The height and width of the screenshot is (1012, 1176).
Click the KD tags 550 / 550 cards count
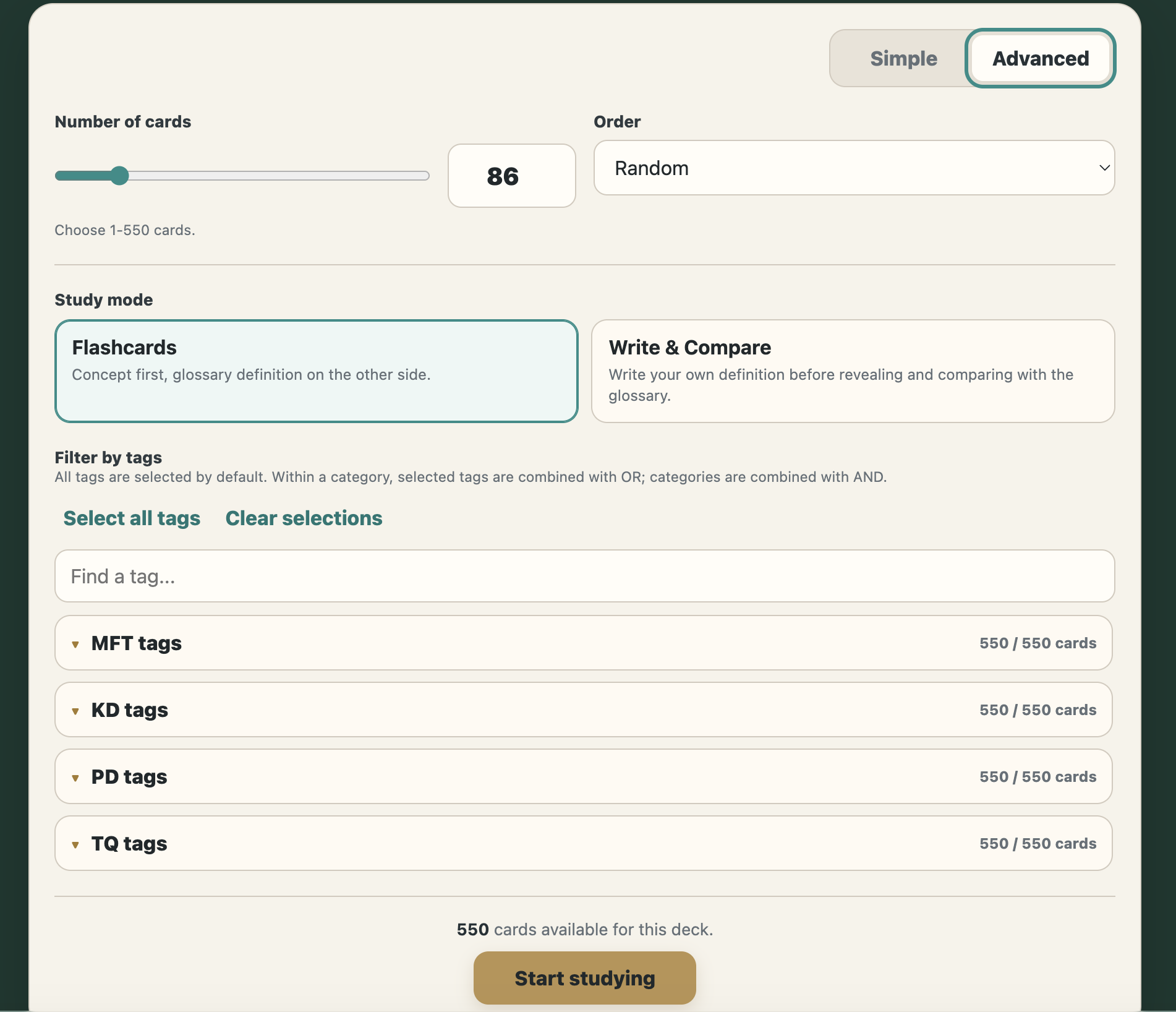click(1038, 710)
